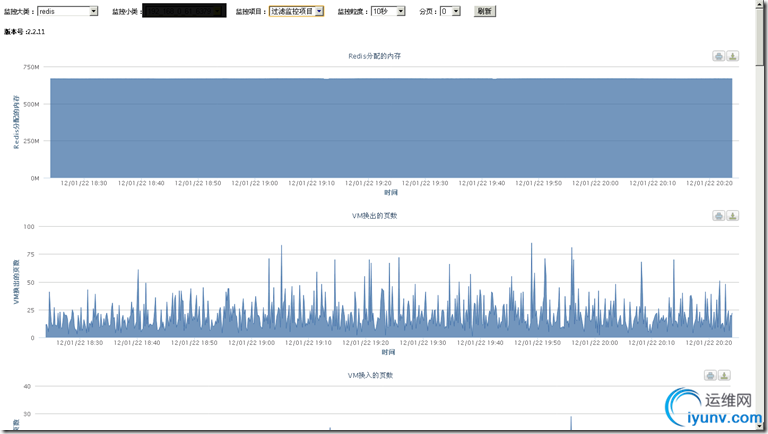Click the Redis分配的内存 chart title
The height and width of the screenshot is (434, 768).
[375, 56]
